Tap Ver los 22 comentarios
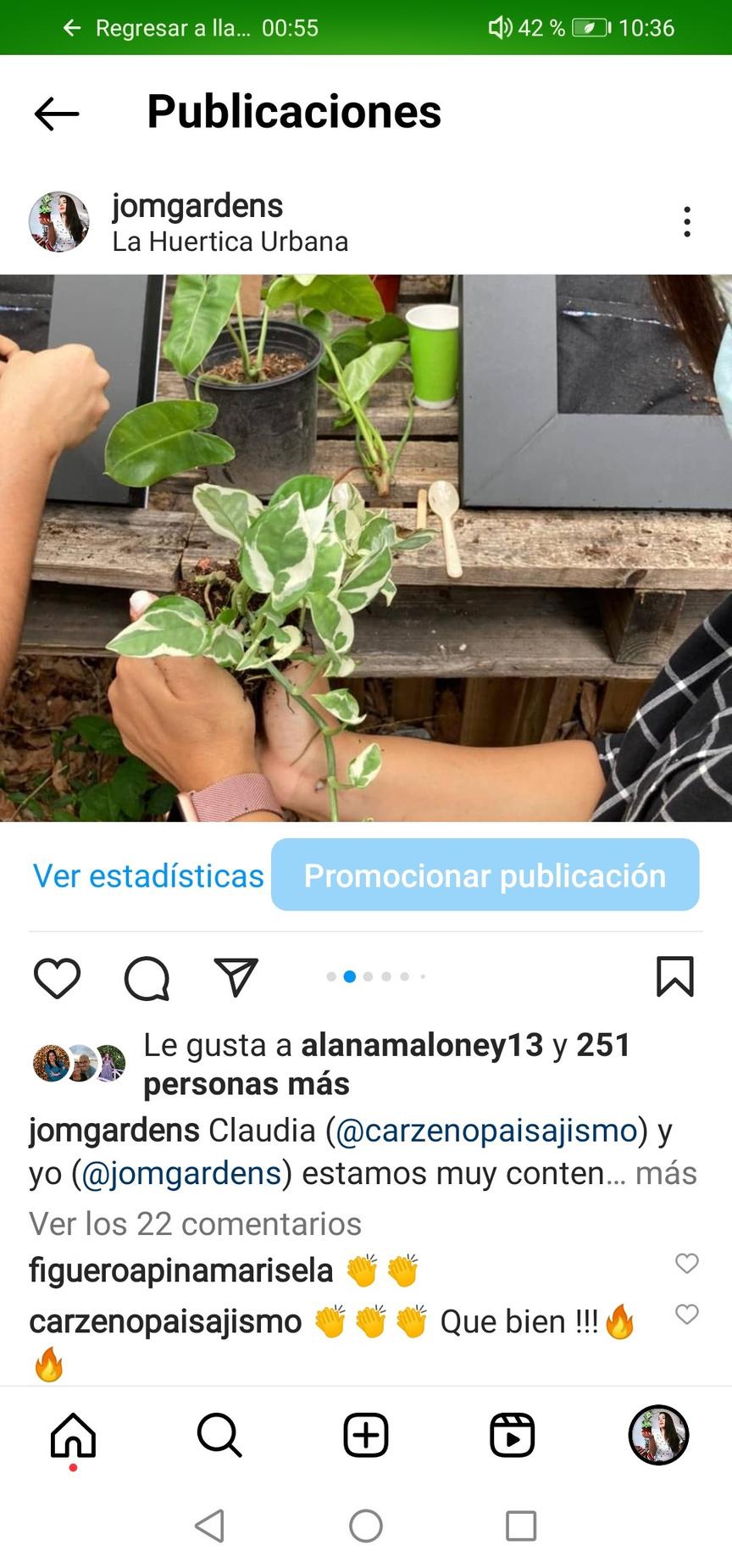The height and width of the screenshot is (1568, 732). point(195,1224)
